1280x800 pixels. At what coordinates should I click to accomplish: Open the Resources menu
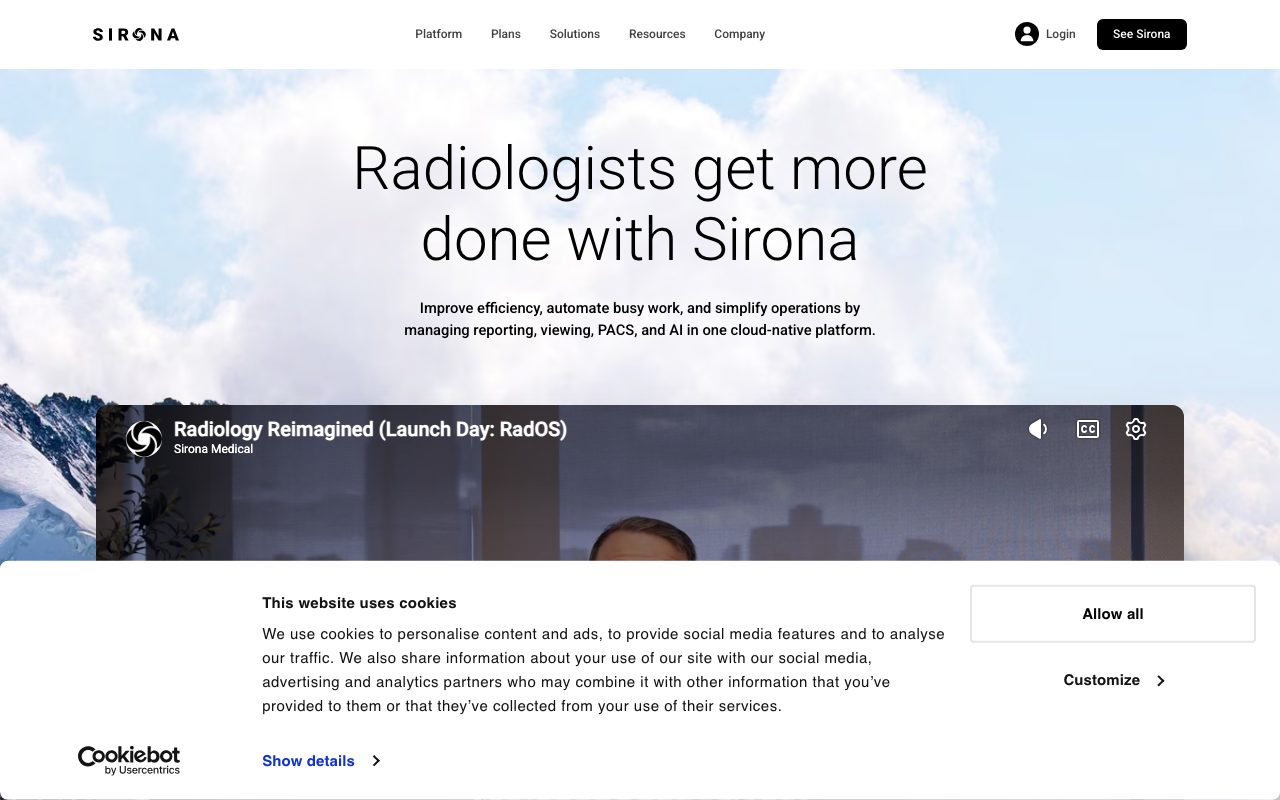(657, 34)
